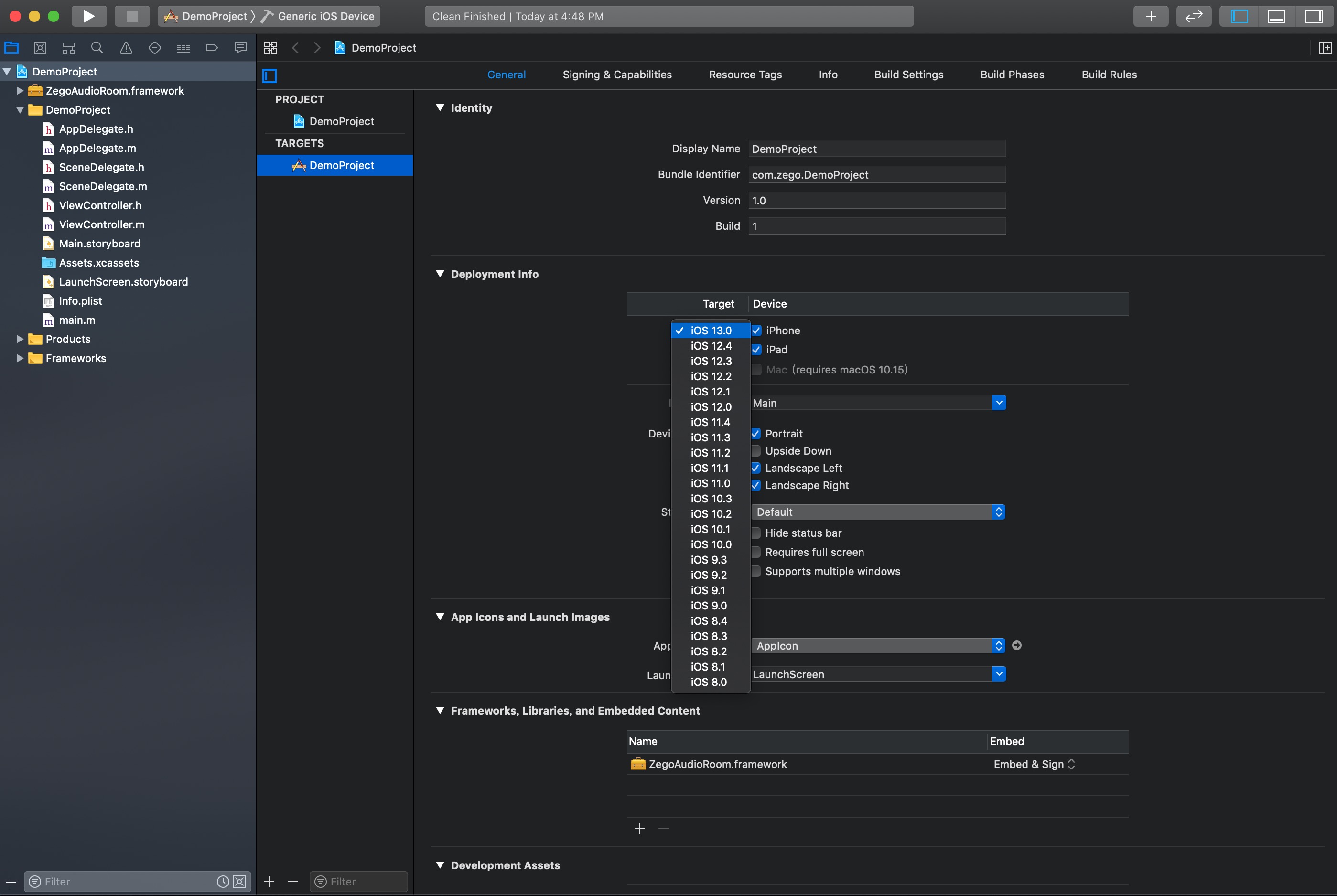Click the navigator Filter field
This screenshot has height=896, width=1337.
pos(129,882)
